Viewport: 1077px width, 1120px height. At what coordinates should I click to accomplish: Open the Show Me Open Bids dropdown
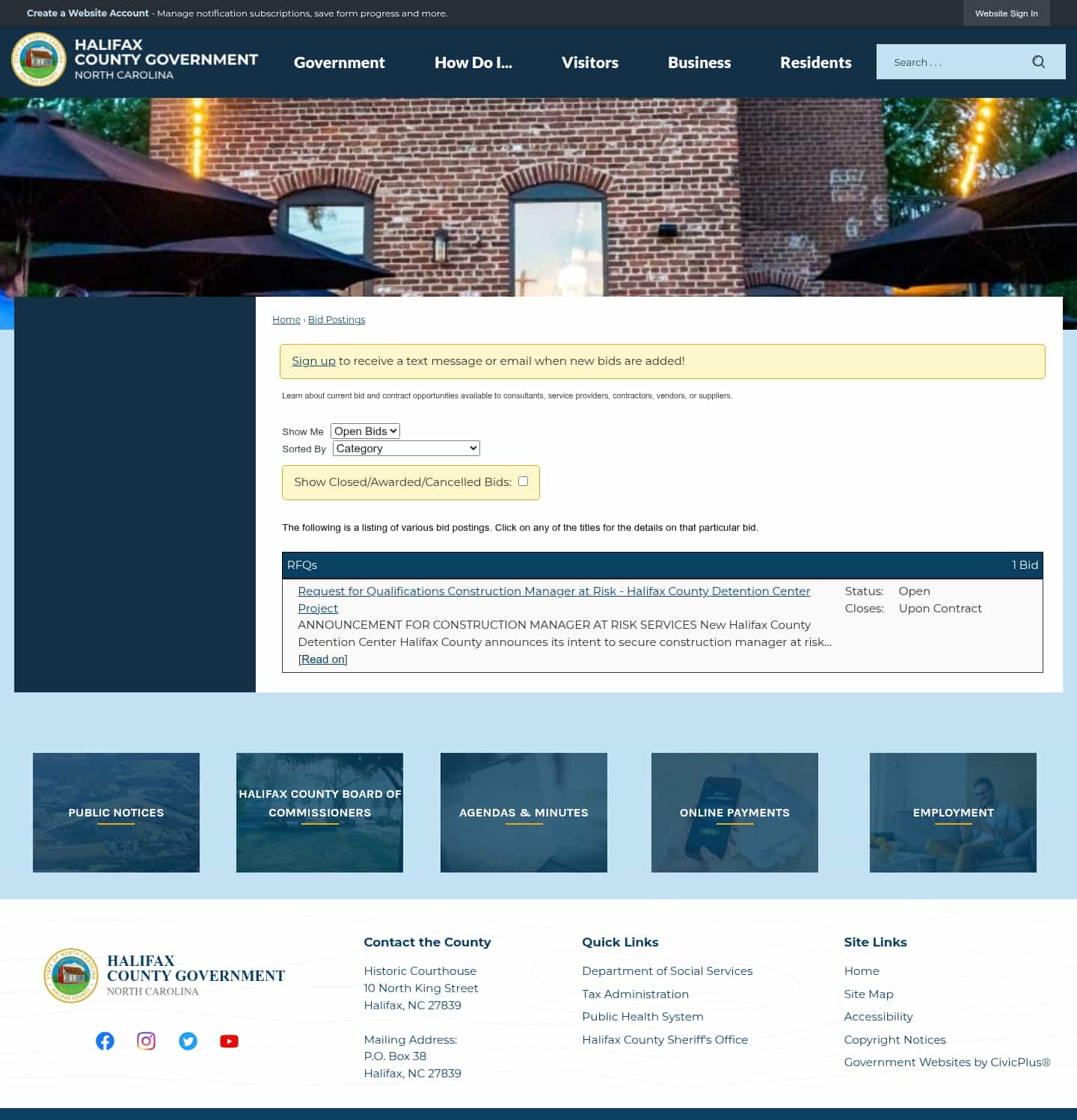pyautogui.click(x=365, y=431)
